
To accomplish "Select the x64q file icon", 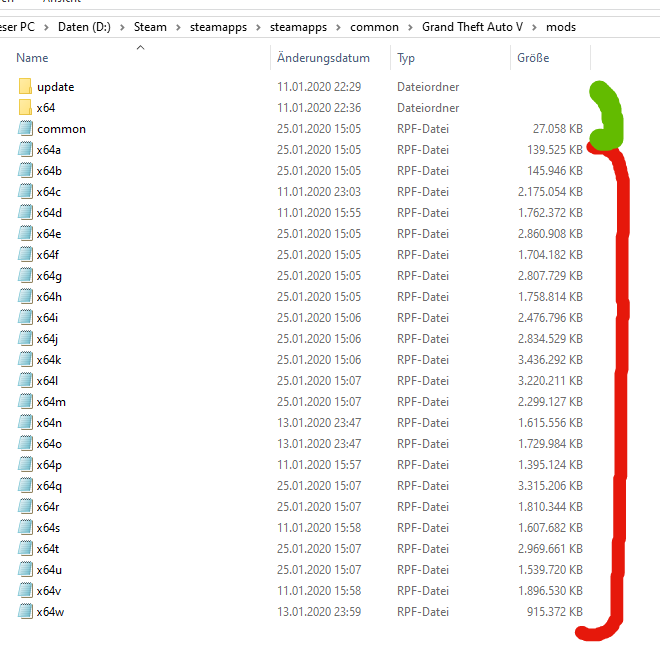I will (25, 485).
